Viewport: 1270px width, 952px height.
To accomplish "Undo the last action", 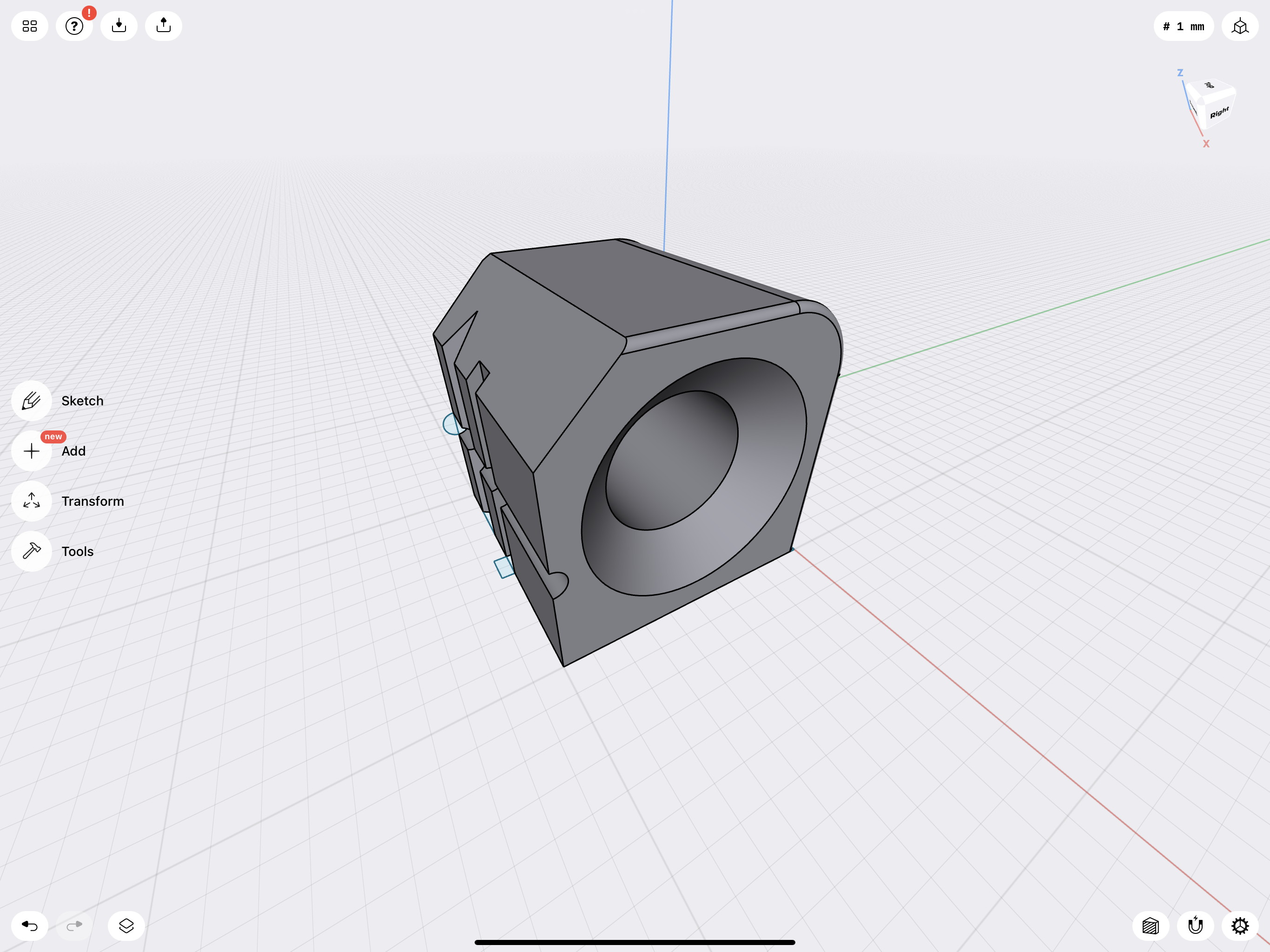I will (x=30, y=926).
